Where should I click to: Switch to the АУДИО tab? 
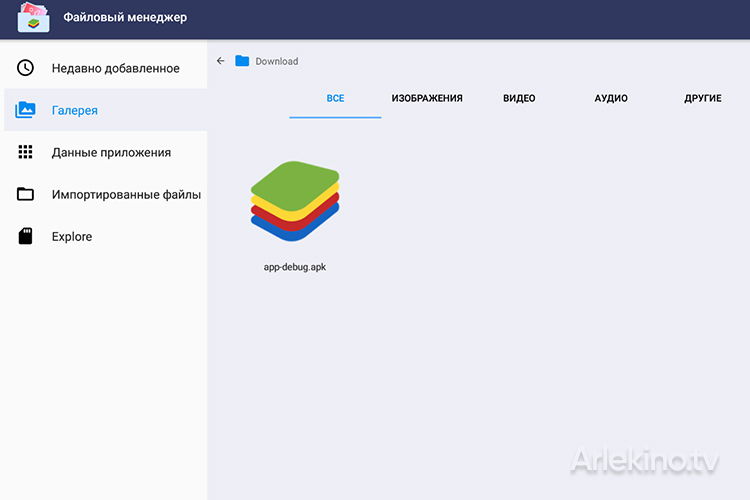pyautogui.click(x=611, y=99)
